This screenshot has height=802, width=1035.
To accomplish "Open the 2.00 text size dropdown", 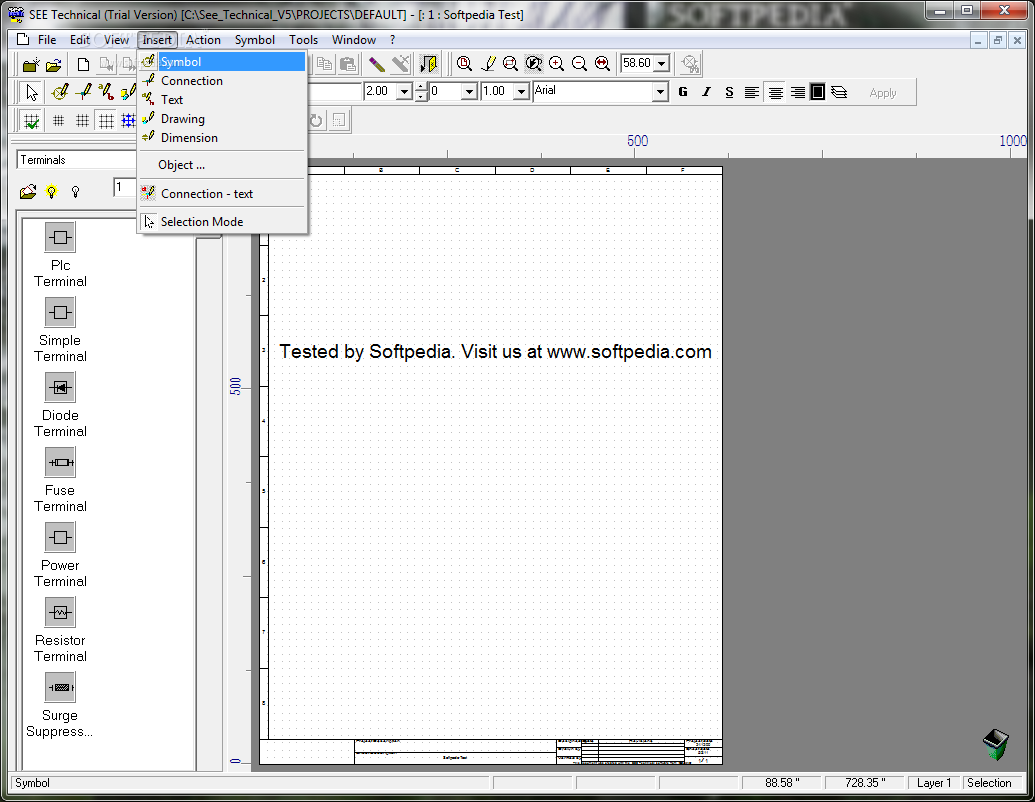I will (404, 92).
